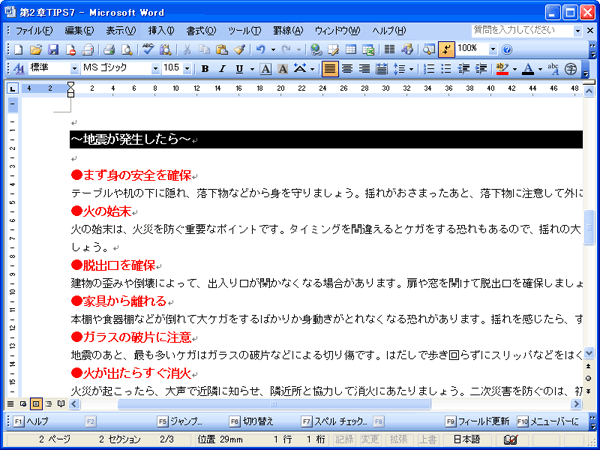Toggle Bold formatting
This screenshot has height=450, width=600.
point(205,69)
